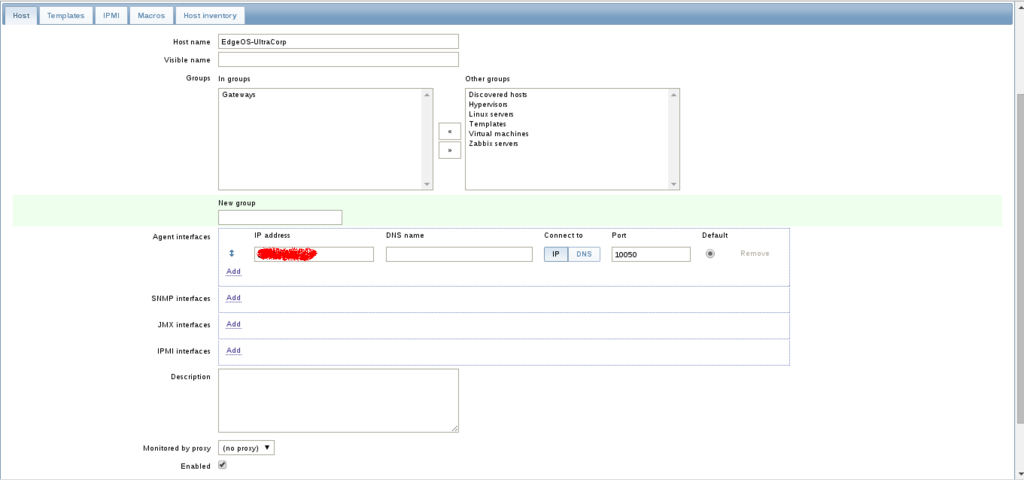Open the Monitored by proxy dropdown
1024x480 pixels.
click(x=246, y=448)
